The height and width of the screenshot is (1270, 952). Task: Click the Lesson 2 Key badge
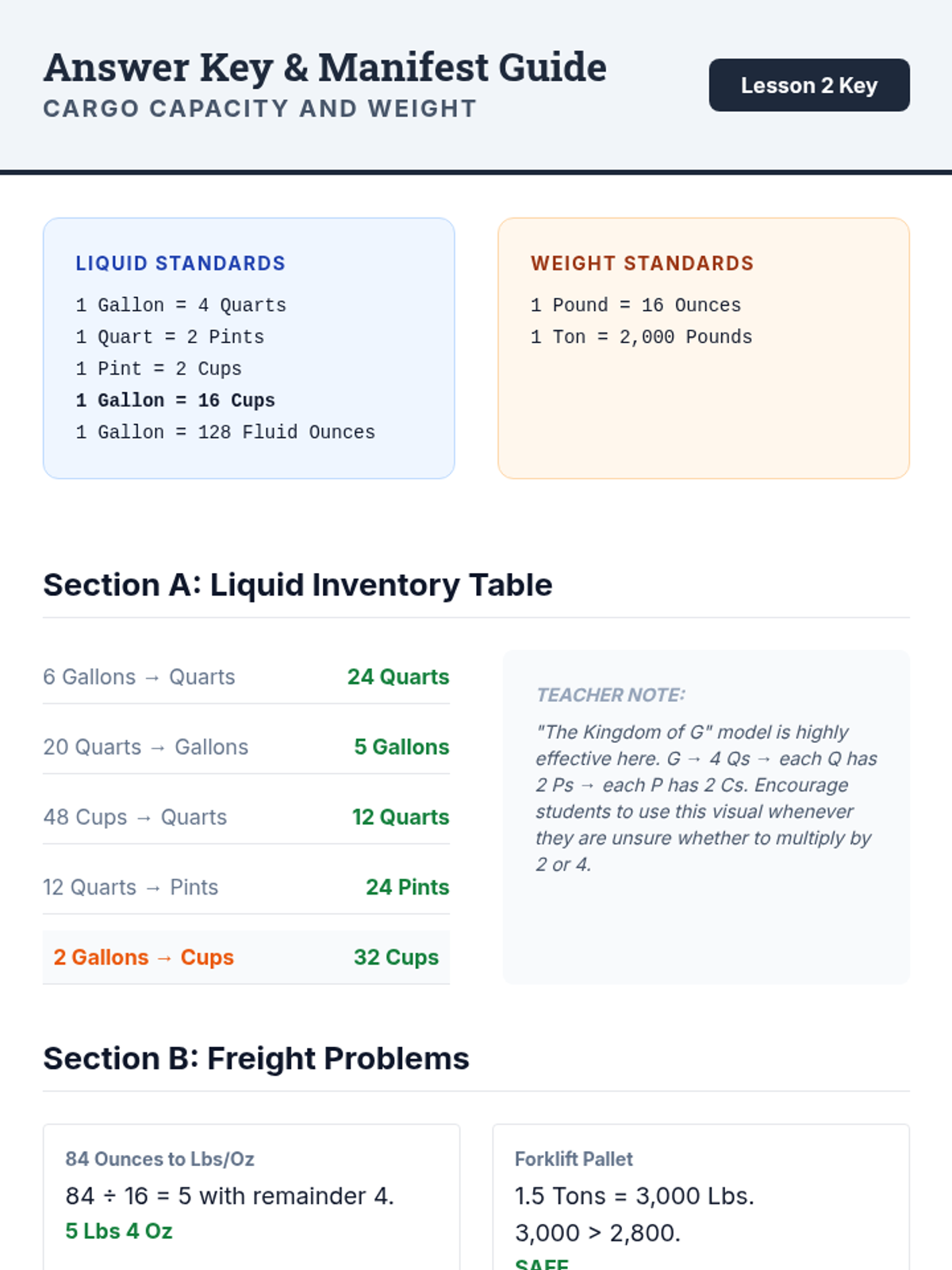tap(808, 85)
